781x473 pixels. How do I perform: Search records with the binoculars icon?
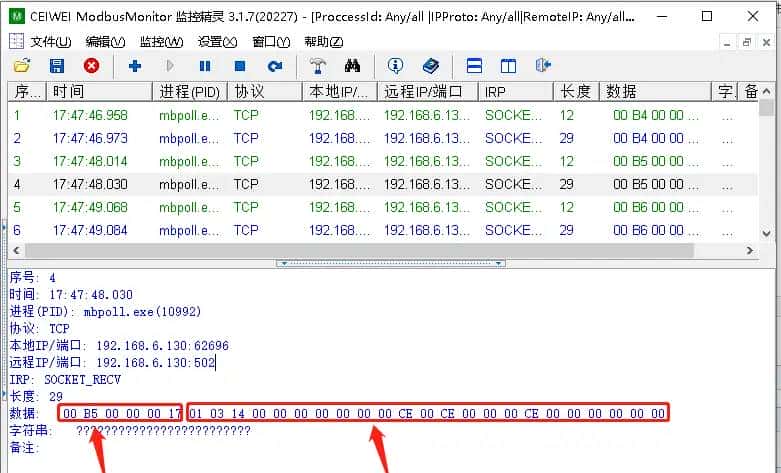pos(352,66)
